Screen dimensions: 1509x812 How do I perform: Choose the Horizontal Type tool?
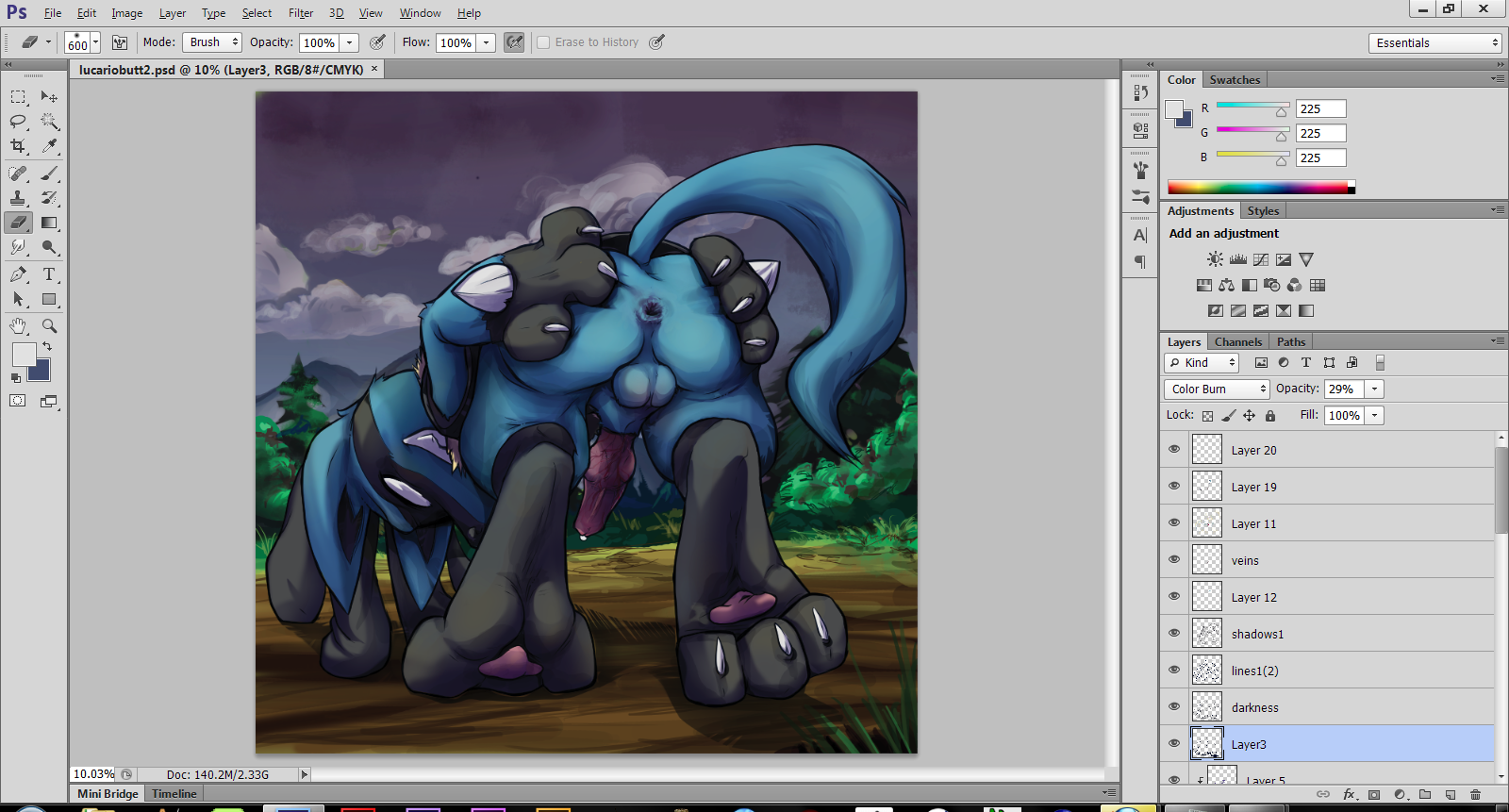coord(49,274)
